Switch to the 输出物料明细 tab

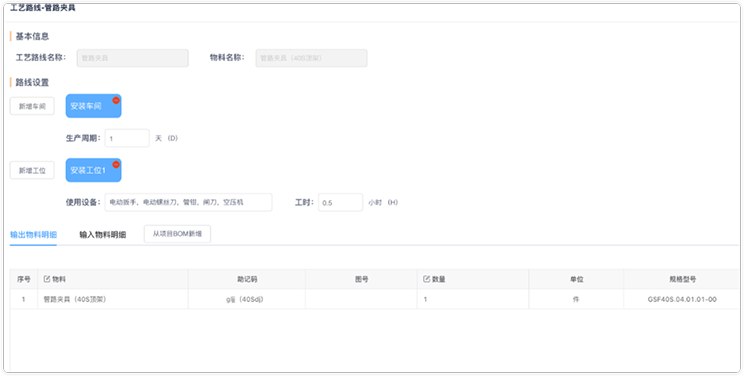tap(33, 235)
